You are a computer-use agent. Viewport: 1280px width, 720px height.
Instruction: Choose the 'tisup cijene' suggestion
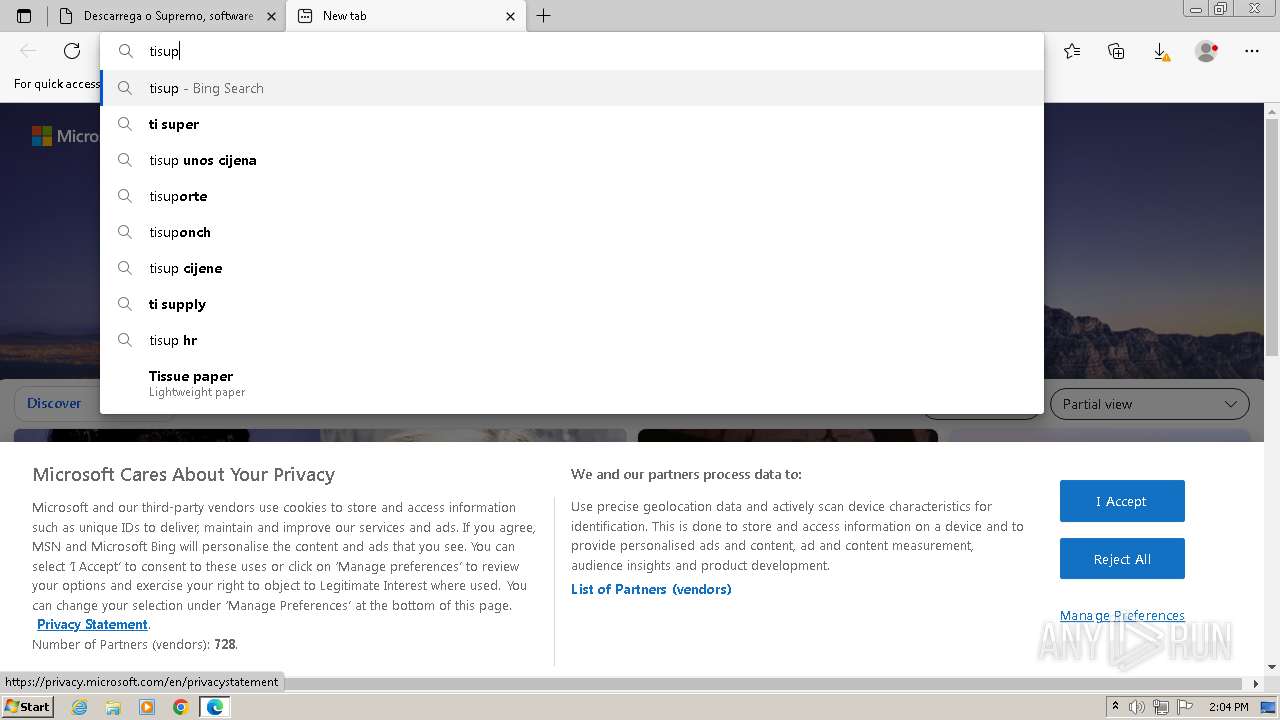tap(572, 268)
